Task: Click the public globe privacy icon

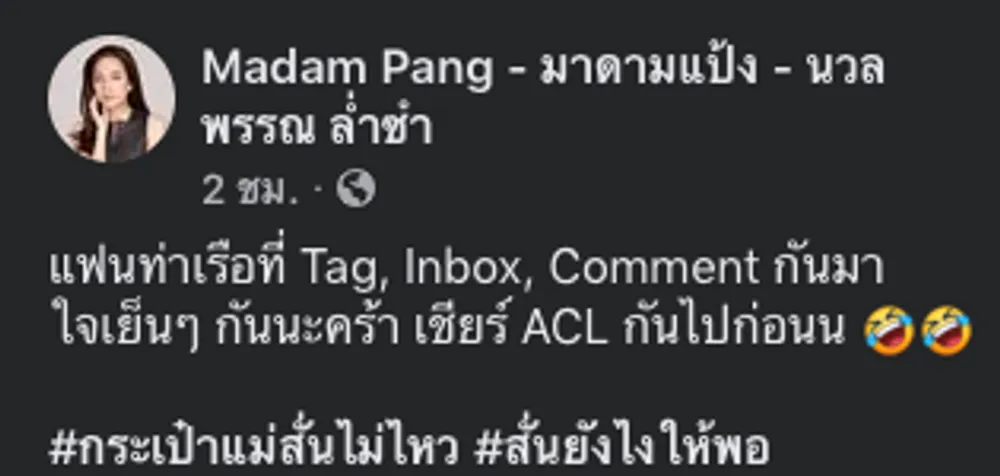Action: pyautogui.click(x=356, y=190)
